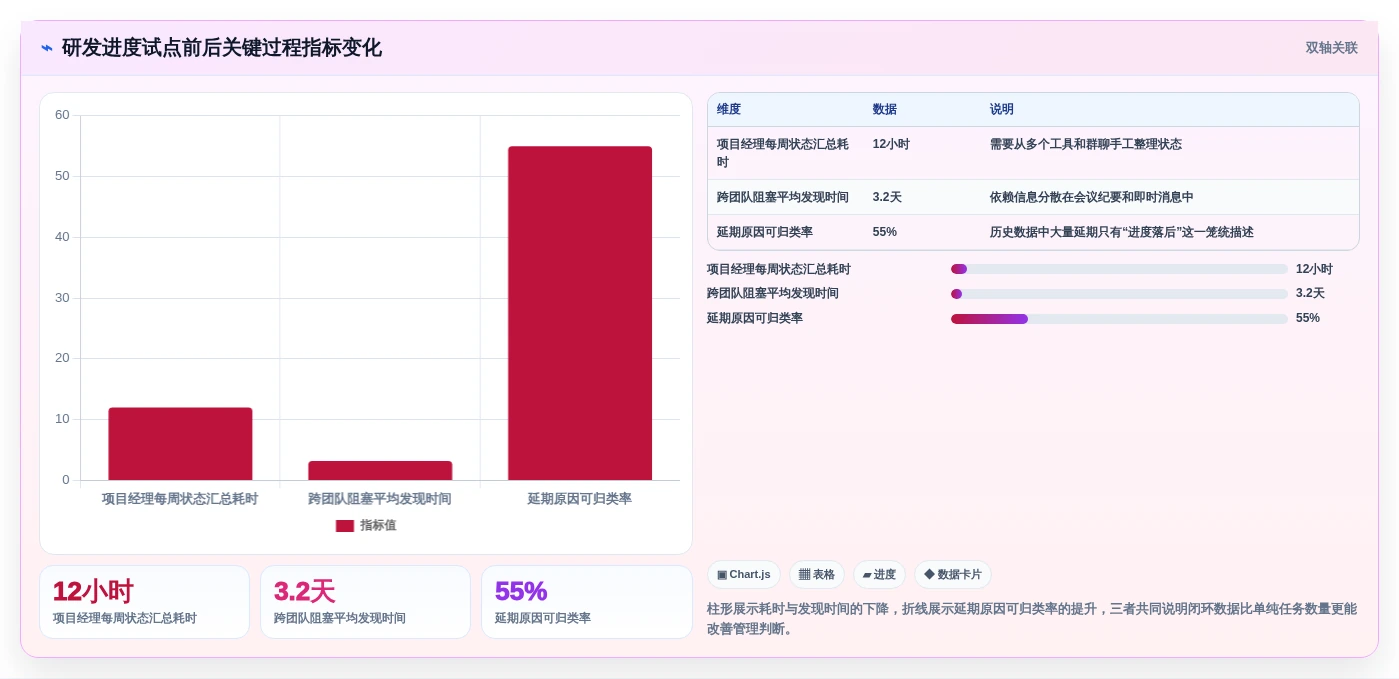This screenshot has width=1399, height=679.
Task: Select the 延期原因可归类率 bar in chart
Action: click(x=580, y=313)
